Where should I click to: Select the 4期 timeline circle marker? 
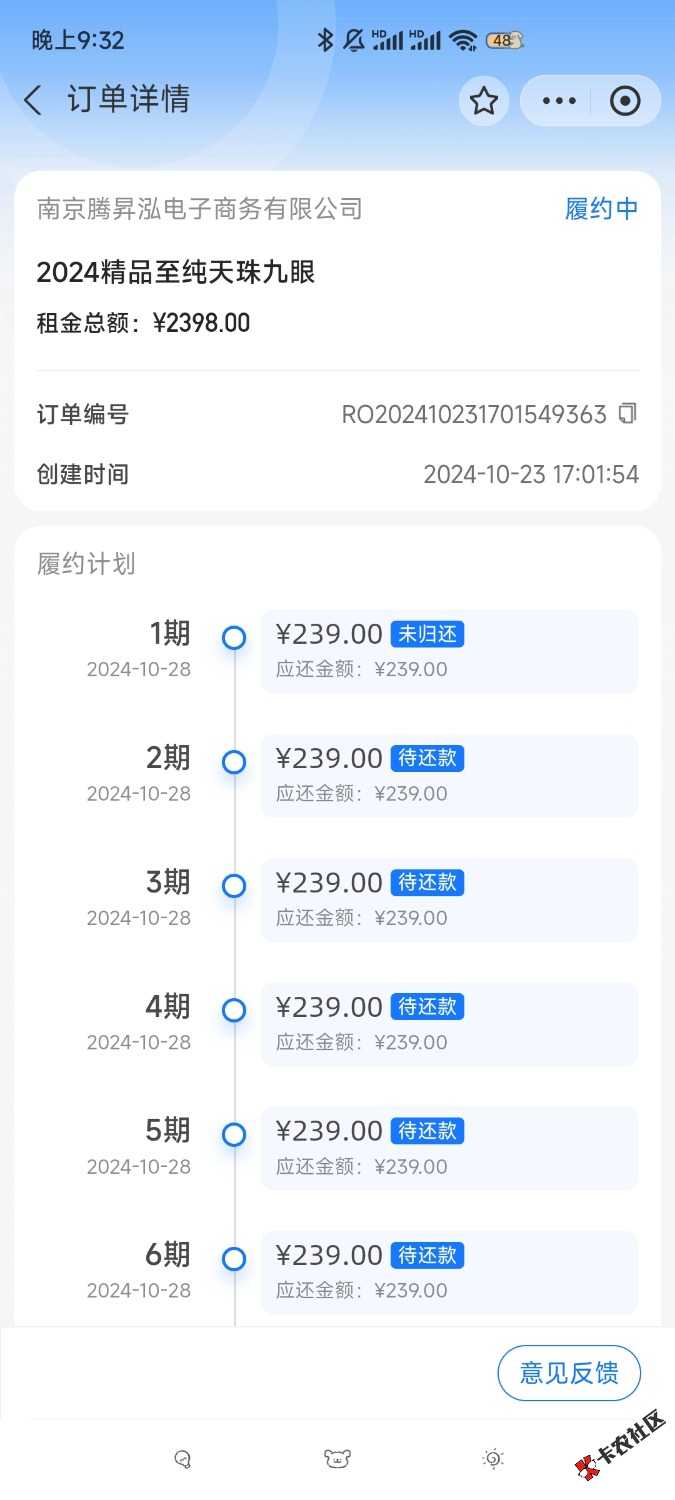(234, 1010)
